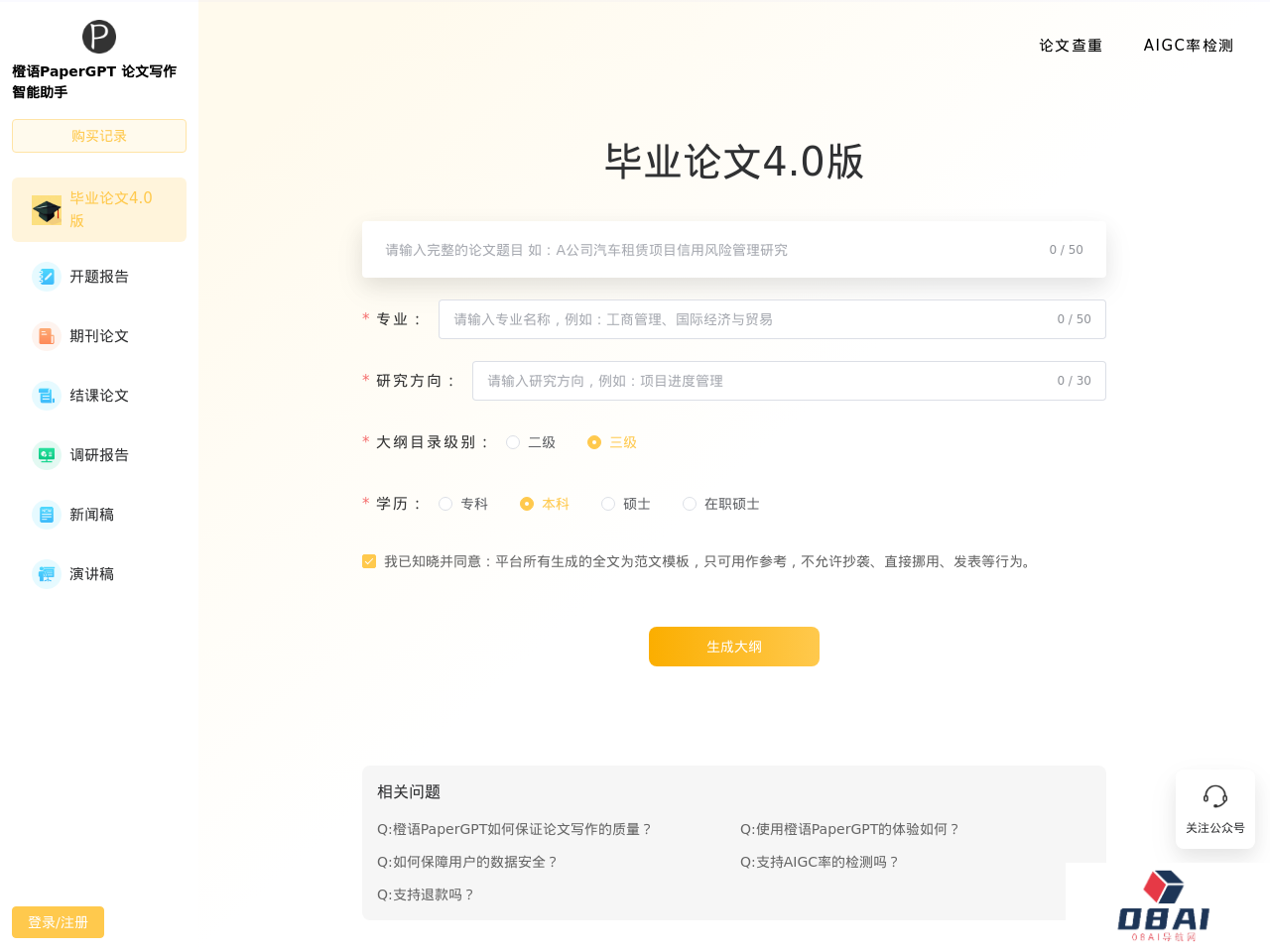Click the 生成大纲 button
The image size is (1270, 952).
(x=734, y=647)
